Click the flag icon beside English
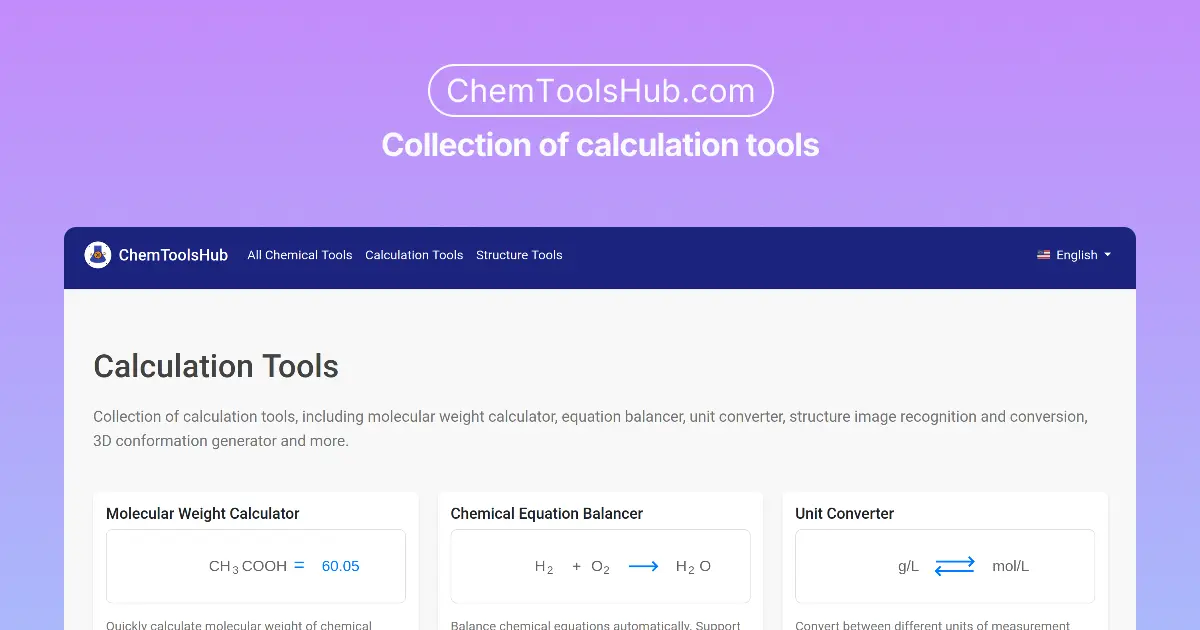Image resolution: width=1200 pixels, height=630 pixels. coord(1044,255)
